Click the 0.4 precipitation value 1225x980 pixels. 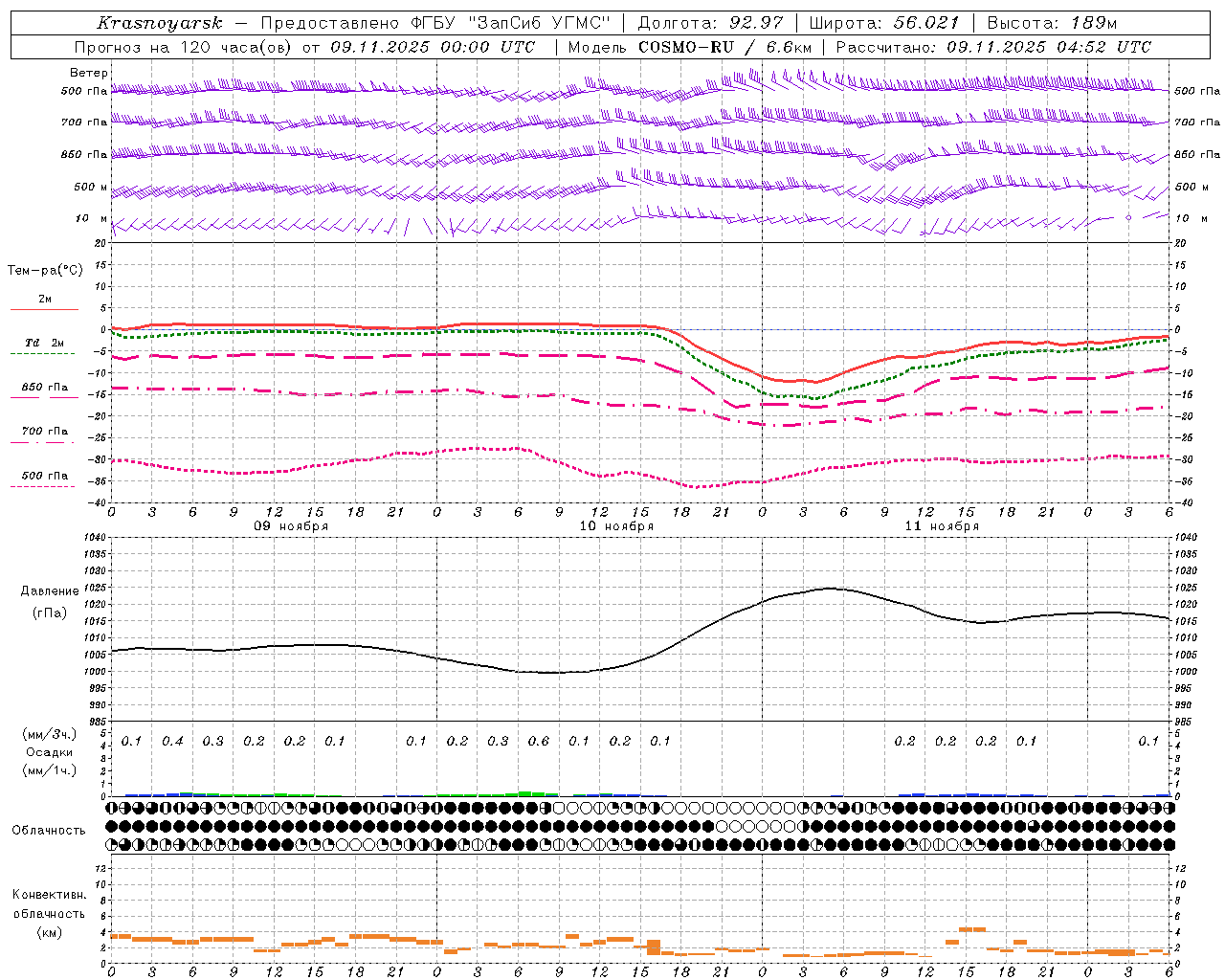point(172,742)
